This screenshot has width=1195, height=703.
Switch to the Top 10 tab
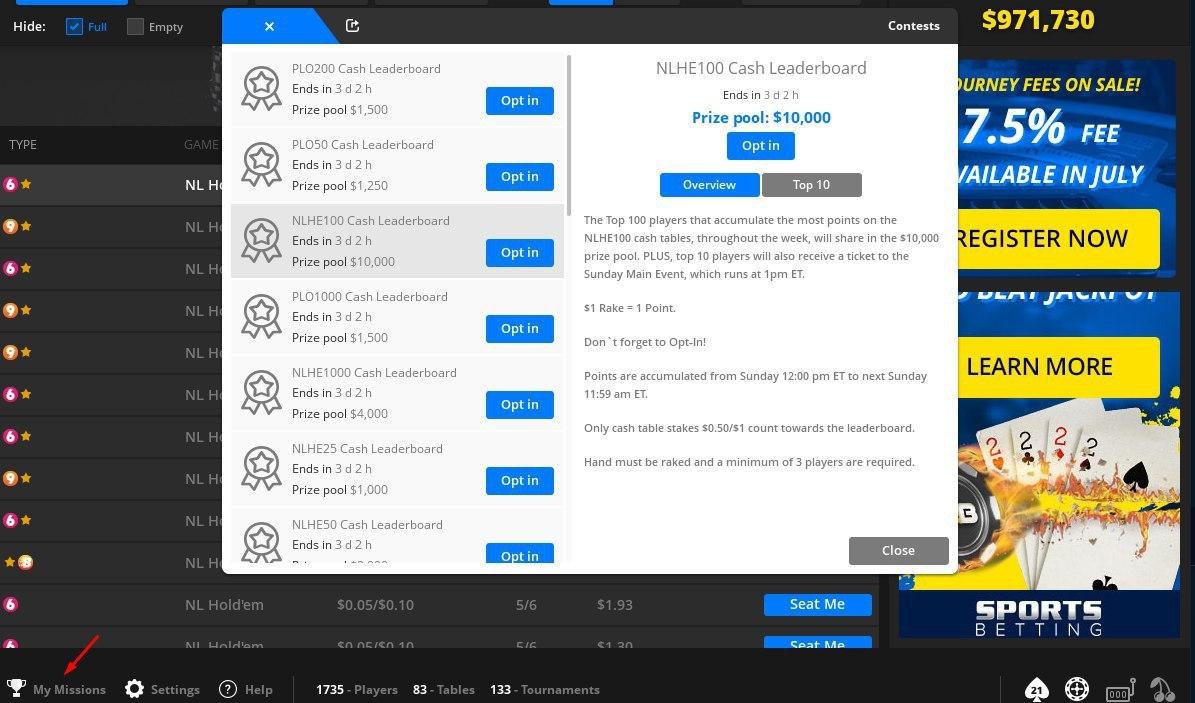(812, 185)
